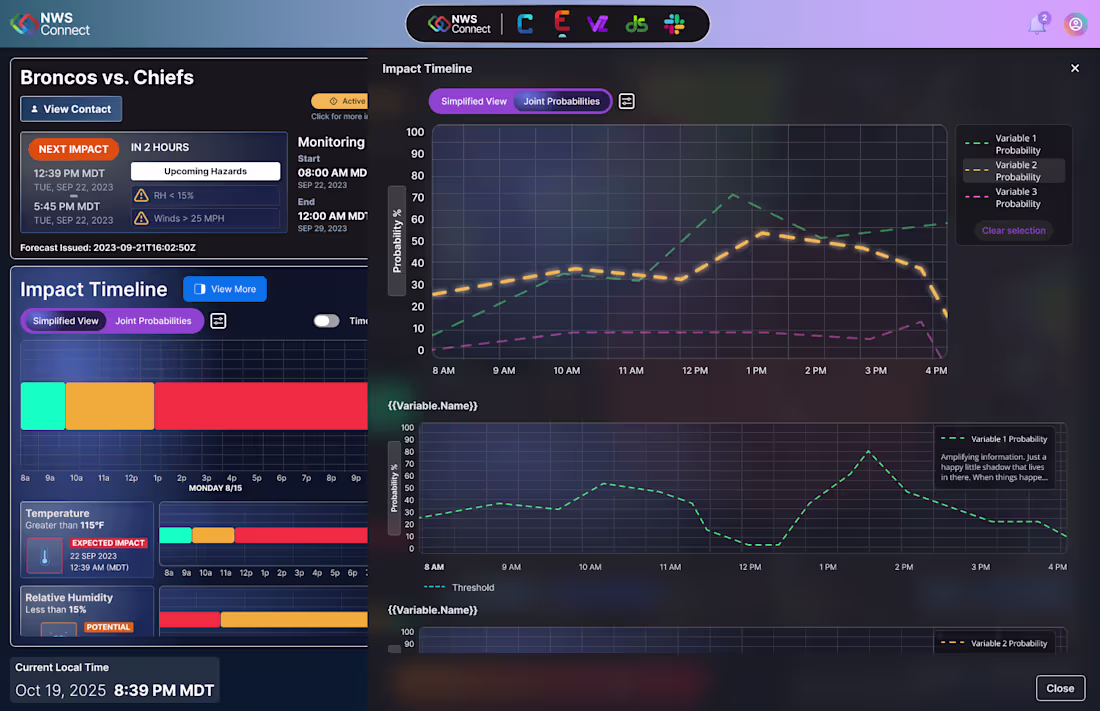This screenshot has height=711, width=1100.
Task: Click the View Contact button
Action: coord(71,109)
